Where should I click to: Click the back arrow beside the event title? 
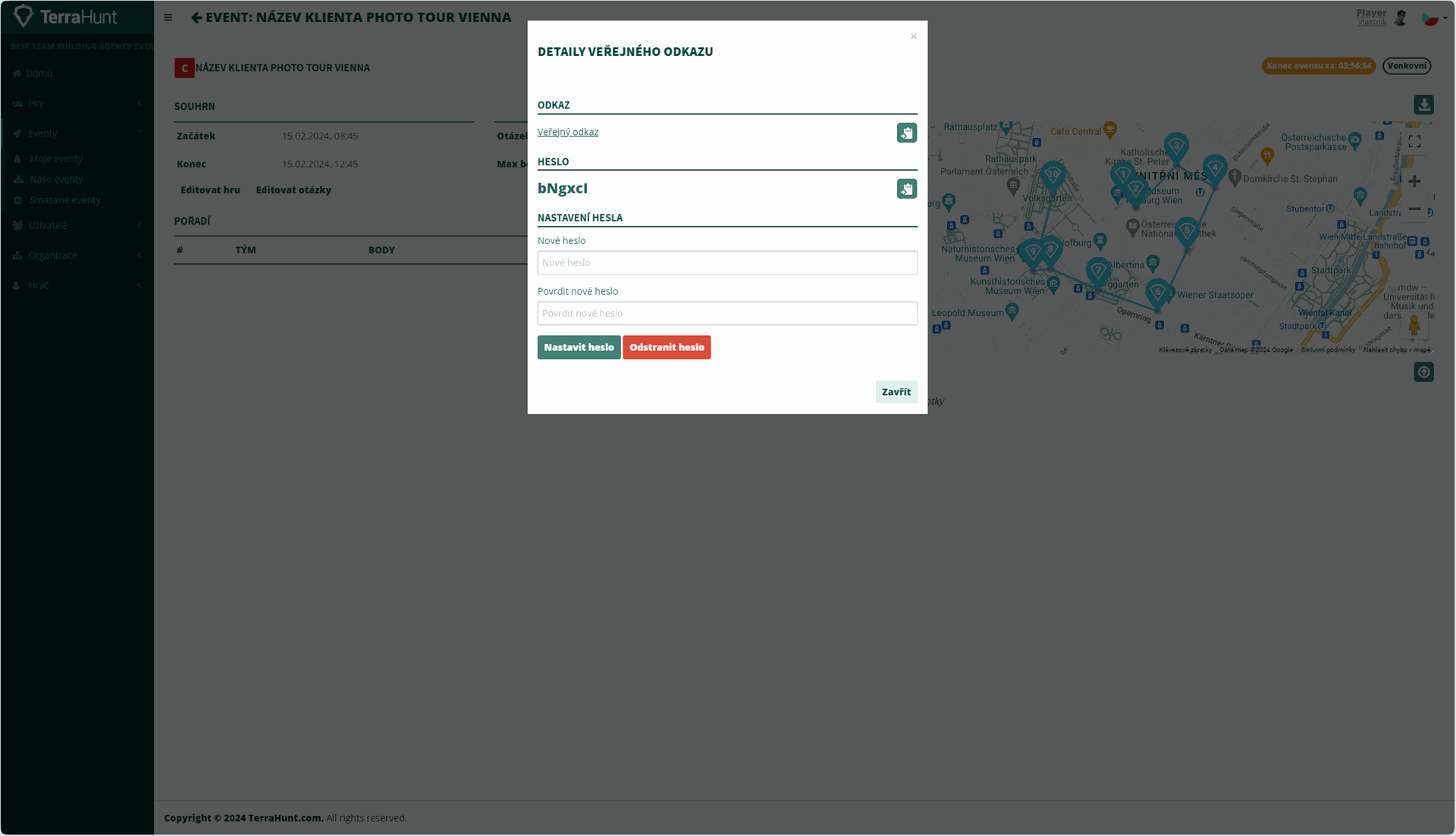196,17
